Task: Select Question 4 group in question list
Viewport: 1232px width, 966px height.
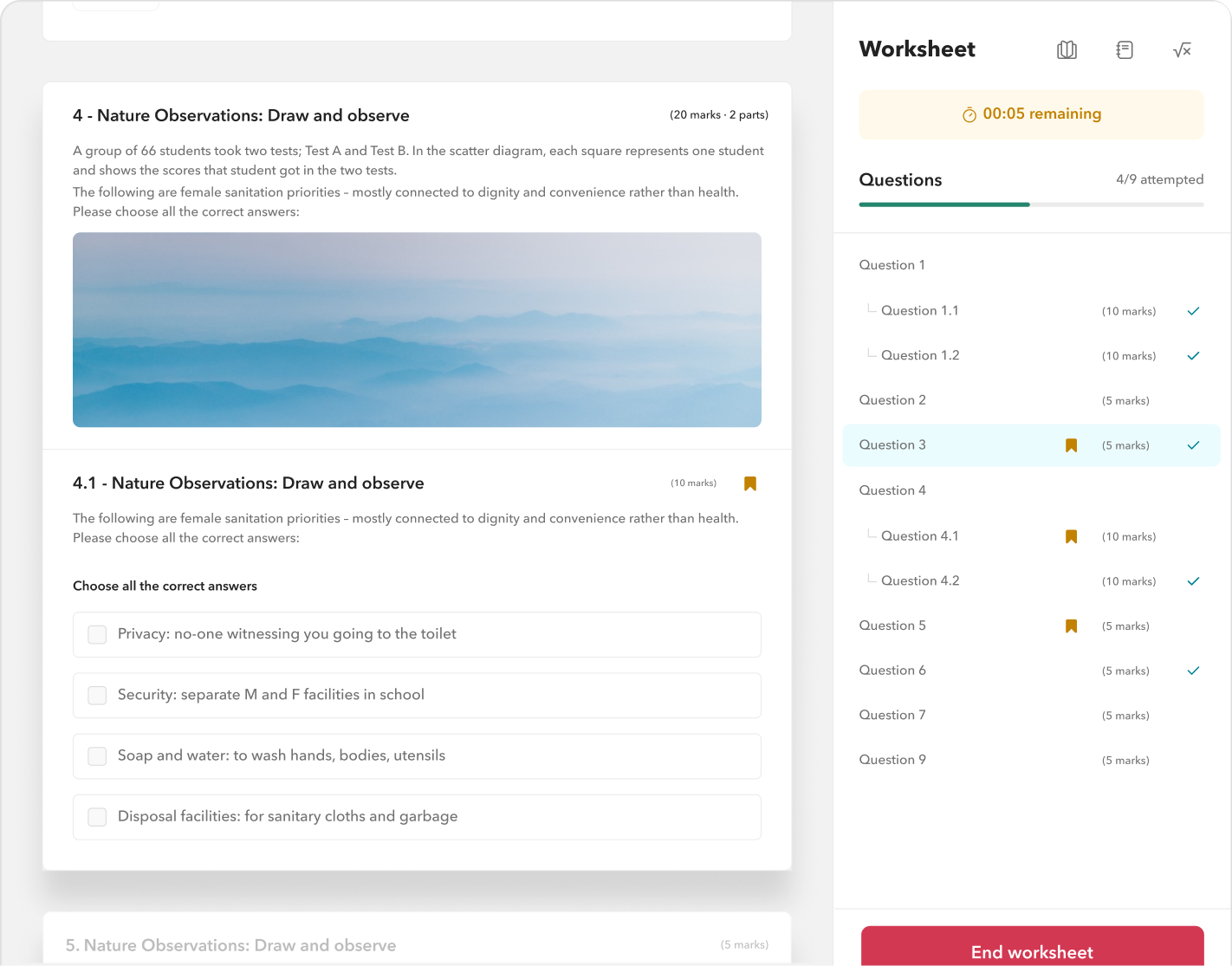Action: 892,490
